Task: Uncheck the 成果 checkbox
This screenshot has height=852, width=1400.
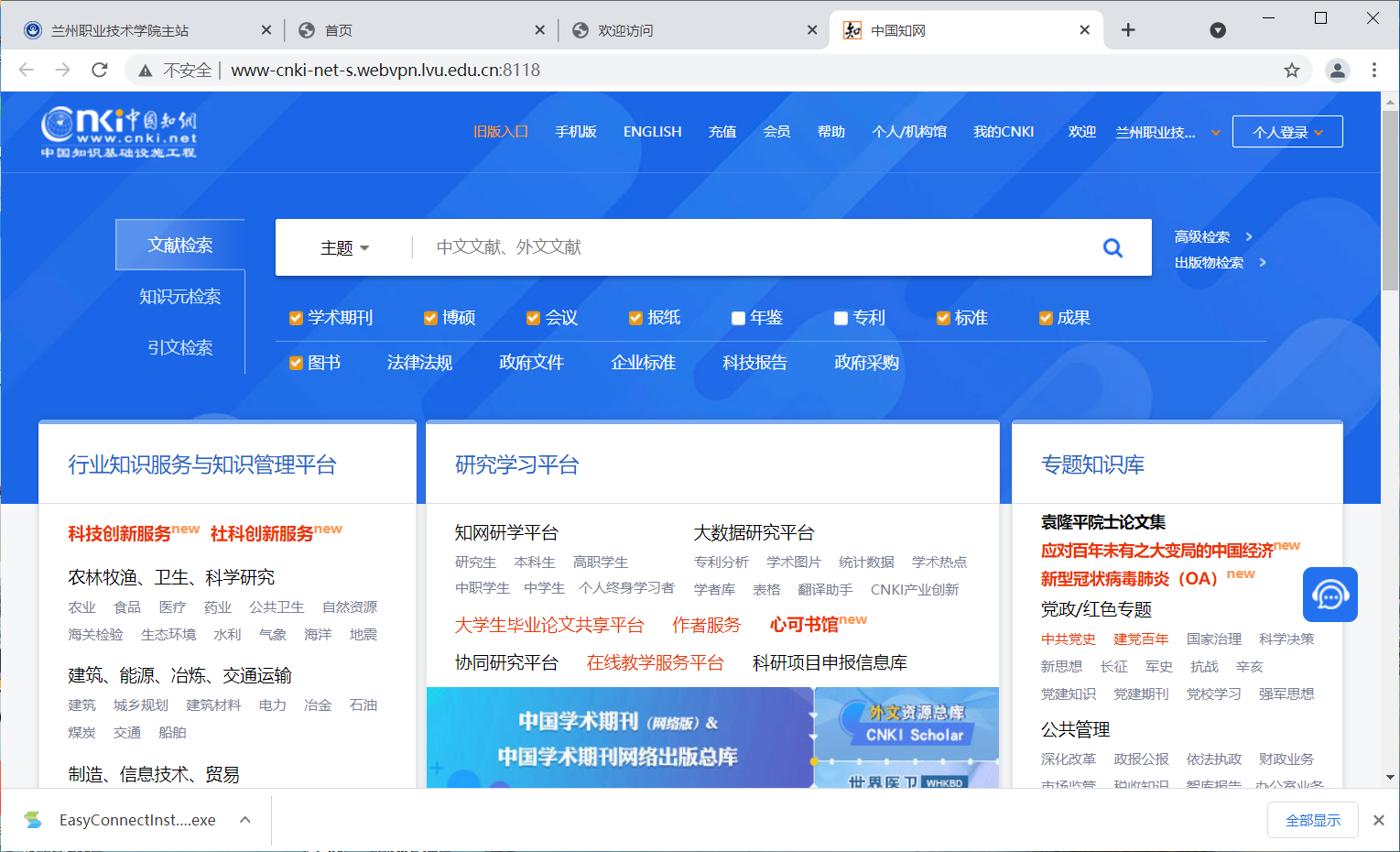Action: (1046, 318)
